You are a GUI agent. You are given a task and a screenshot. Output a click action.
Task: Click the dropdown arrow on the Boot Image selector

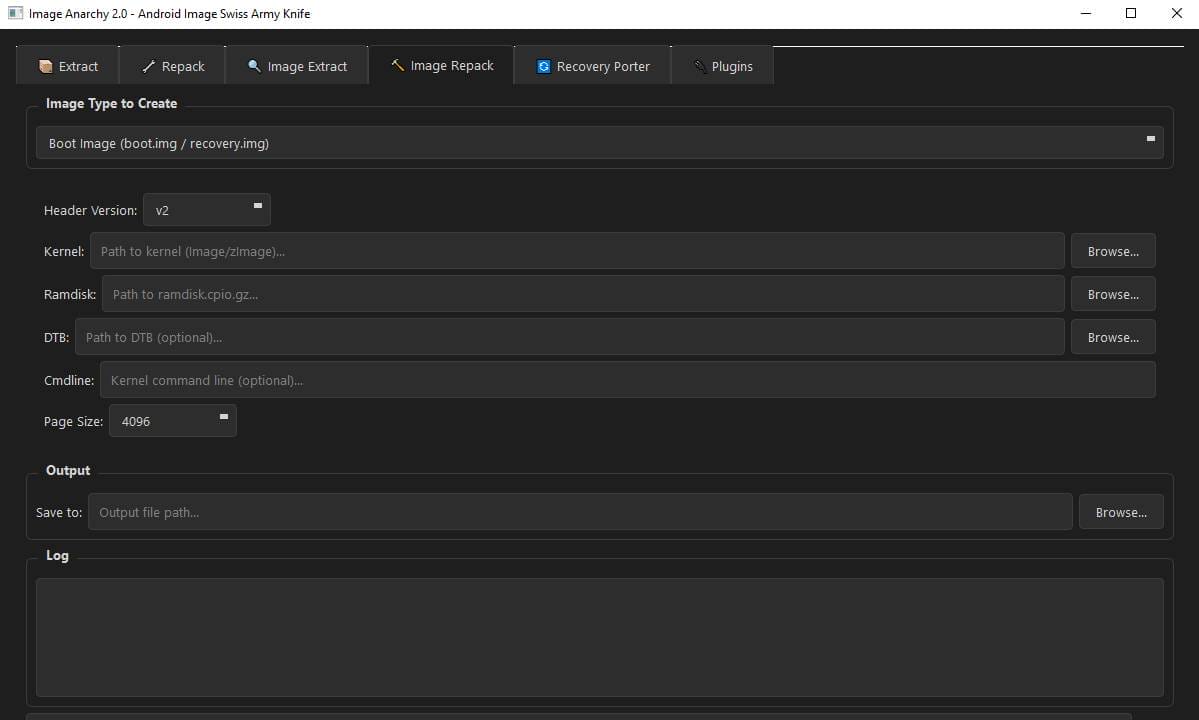(x=1149, y=141)
